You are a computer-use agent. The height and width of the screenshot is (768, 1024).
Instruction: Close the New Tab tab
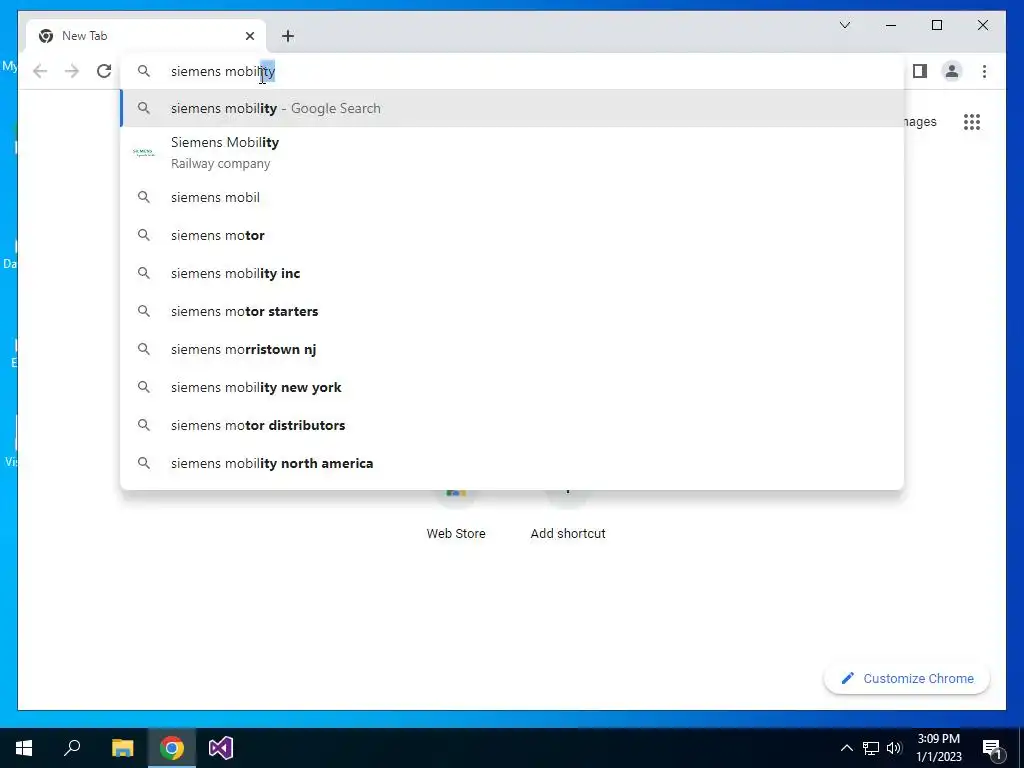(249, 36)
